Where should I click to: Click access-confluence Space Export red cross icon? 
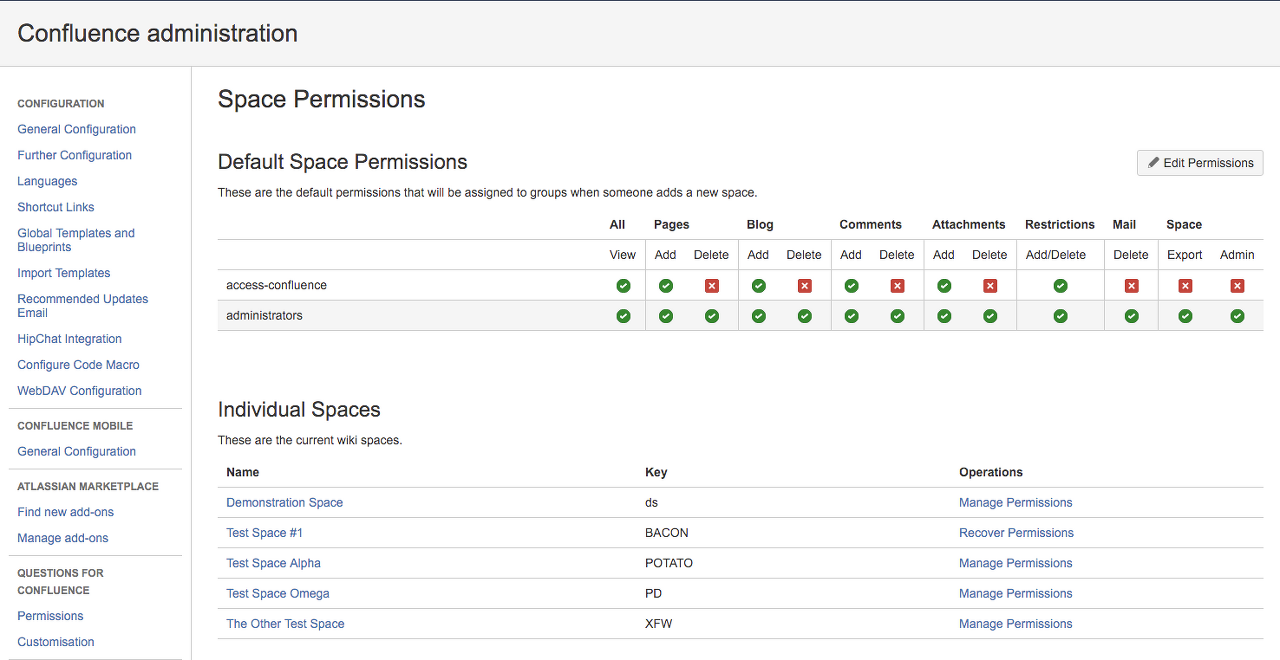tap(1185, 286)
